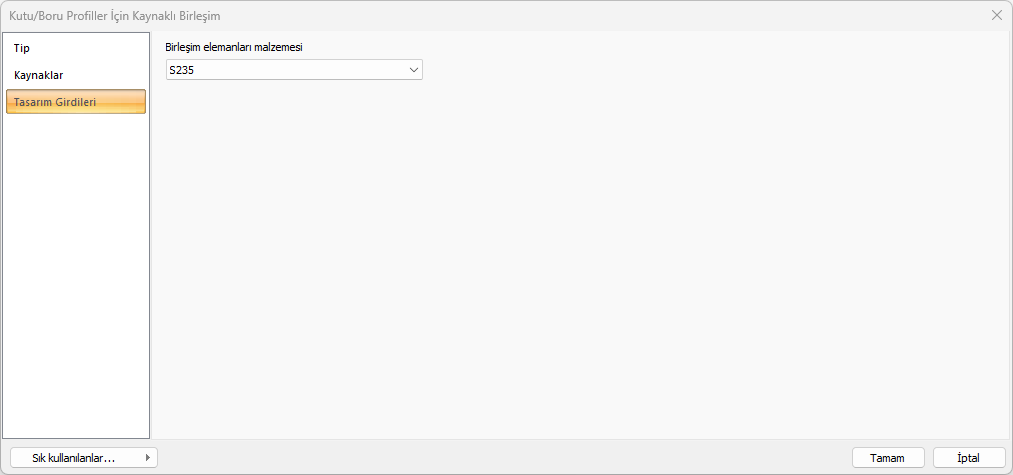Click the empty bottom button bar area
This screenshot has height=475, width=1013.
coord(500,457)
